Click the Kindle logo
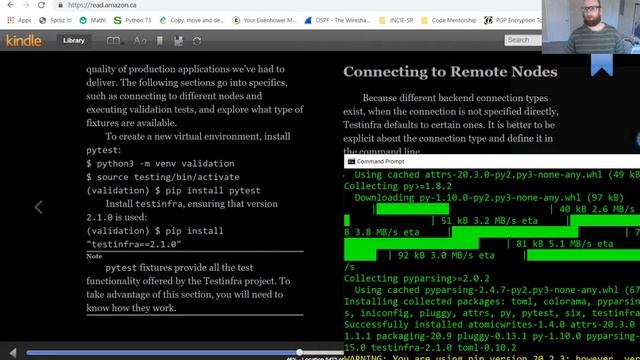Viewport: 640px width, 360px height. (24, 41)
